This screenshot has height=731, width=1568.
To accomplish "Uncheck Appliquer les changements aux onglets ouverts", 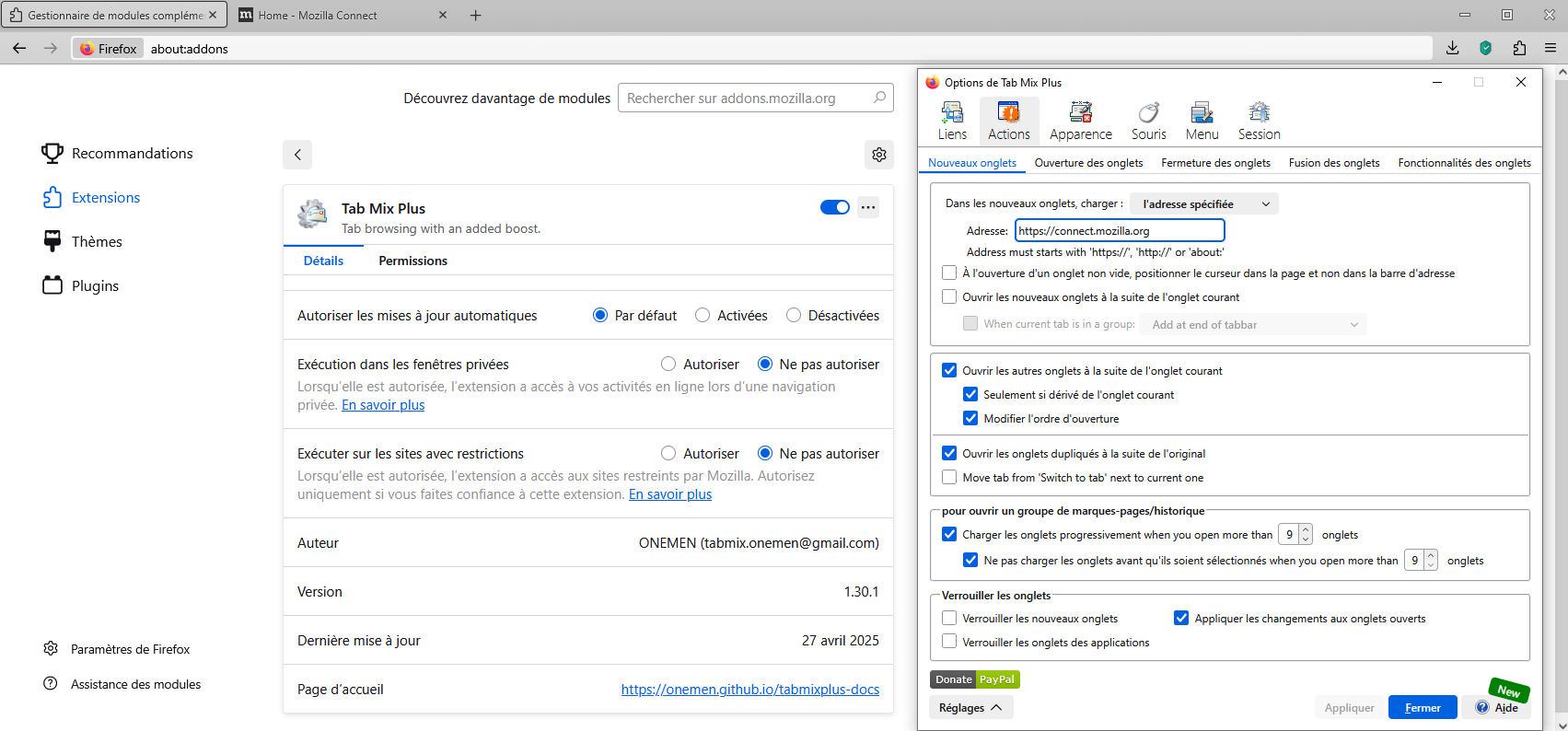I will coord(1181,618).
